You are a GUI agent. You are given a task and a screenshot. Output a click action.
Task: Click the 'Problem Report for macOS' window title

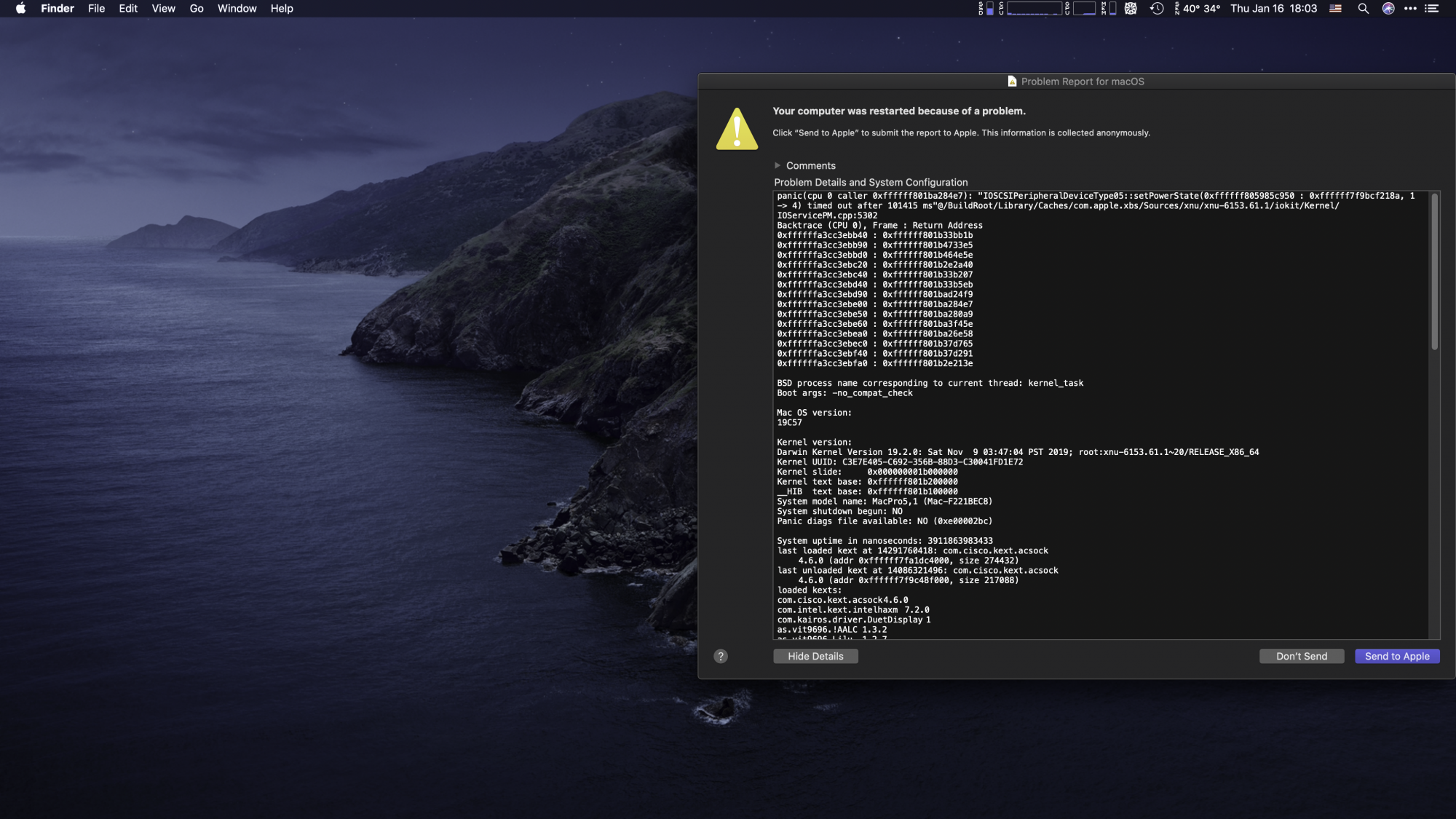pos(1083,82)
